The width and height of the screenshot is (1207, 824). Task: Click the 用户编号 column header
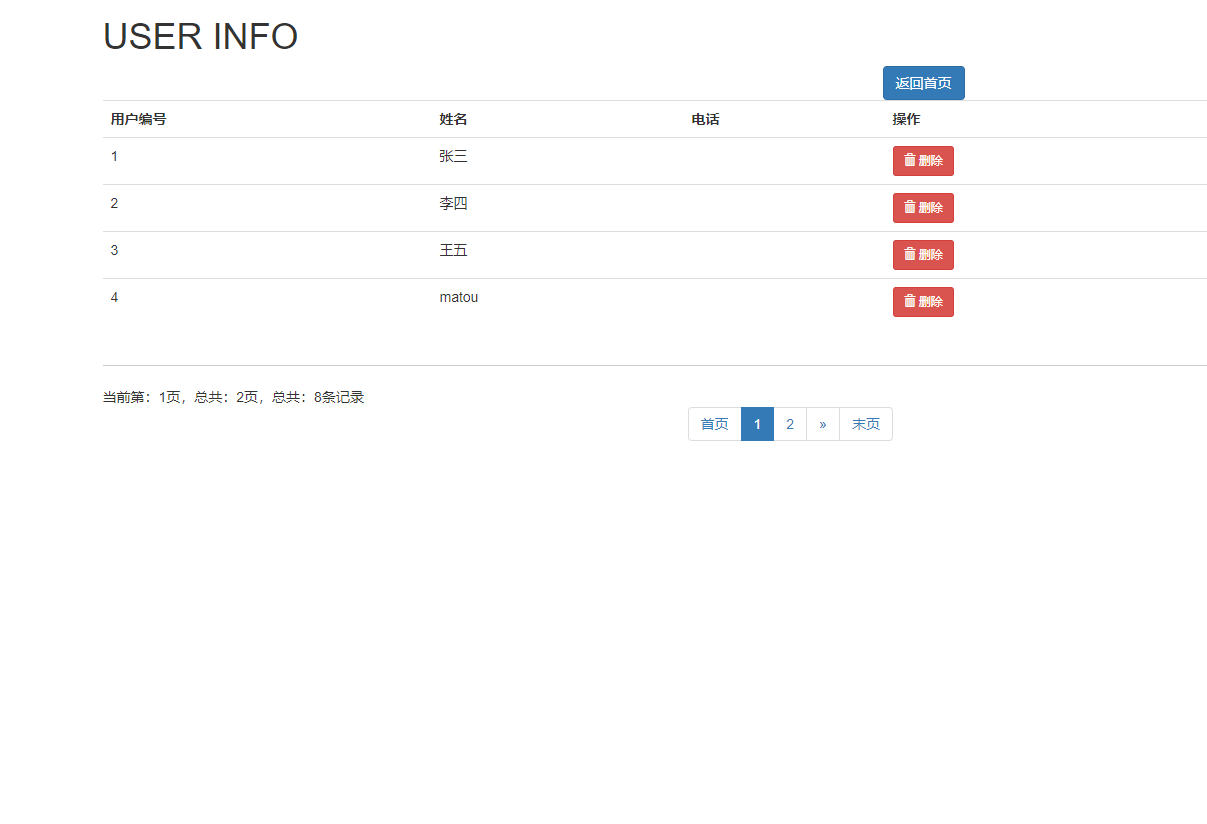click(x=138, y=119)
